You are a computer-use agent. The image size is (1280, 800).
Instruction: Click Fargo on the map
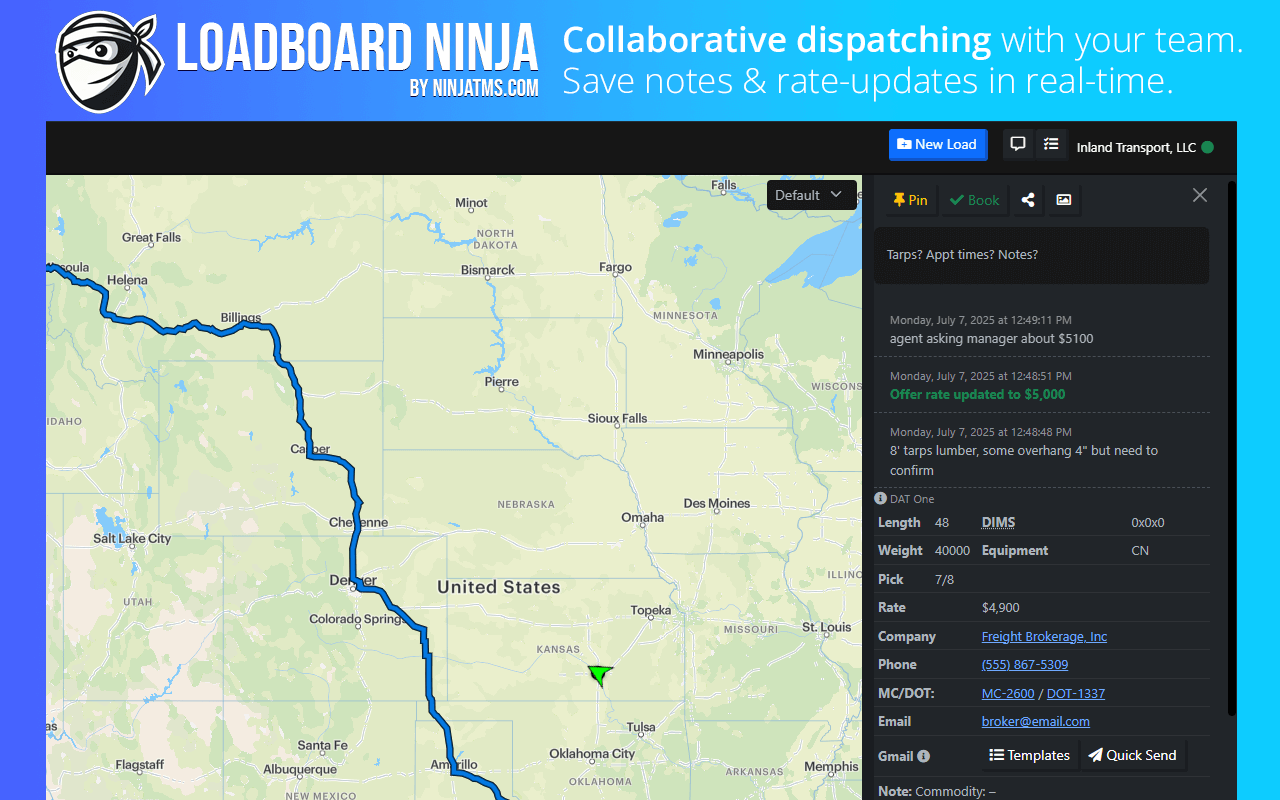615,268
